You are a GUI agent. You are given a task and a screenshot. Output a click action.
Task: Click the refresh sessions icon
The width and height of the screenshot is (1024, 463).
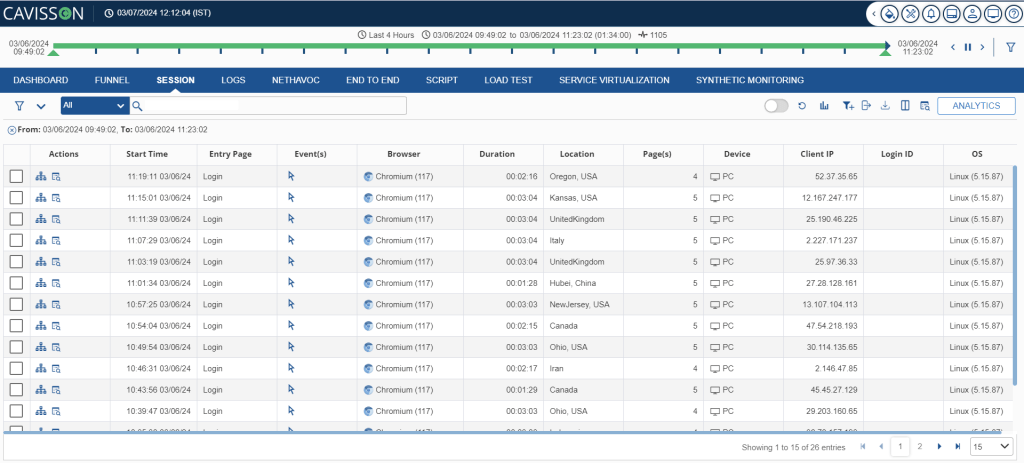tap(802, 106)
